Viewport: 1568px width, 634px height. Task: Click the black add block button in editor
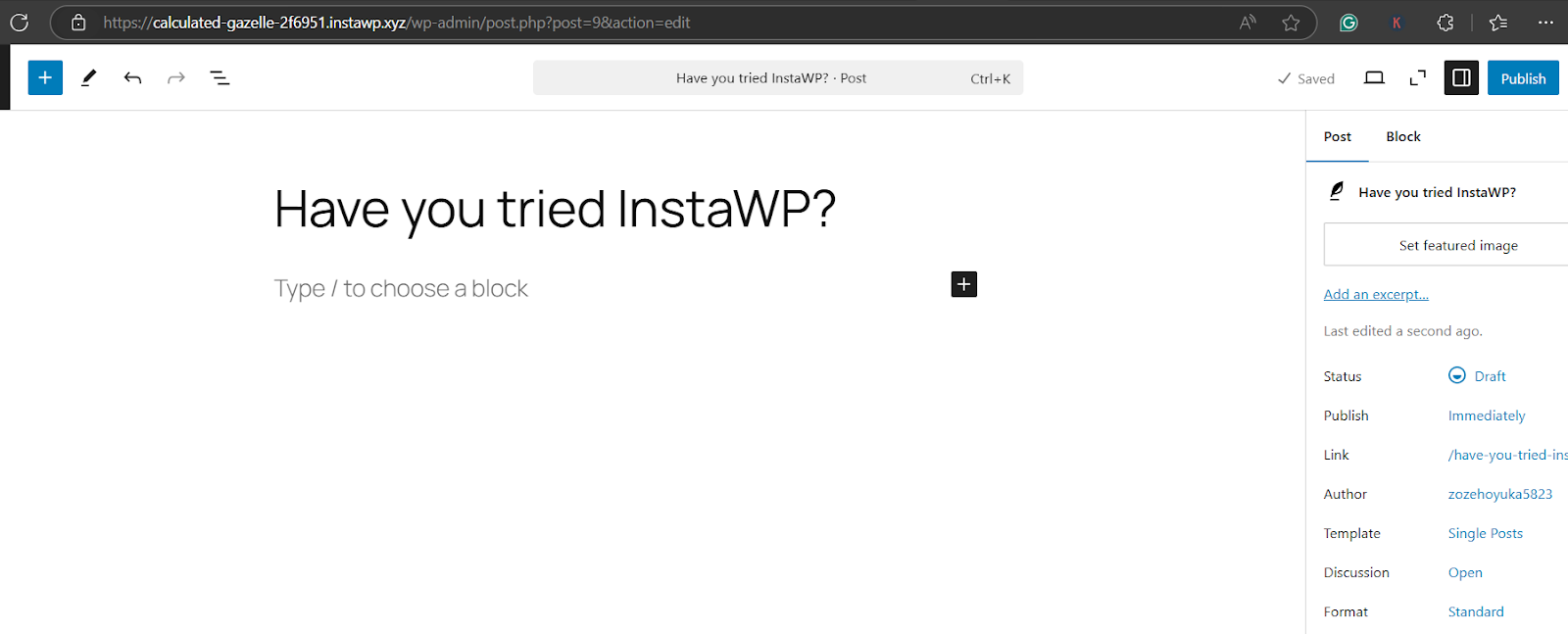click(964, 284)
